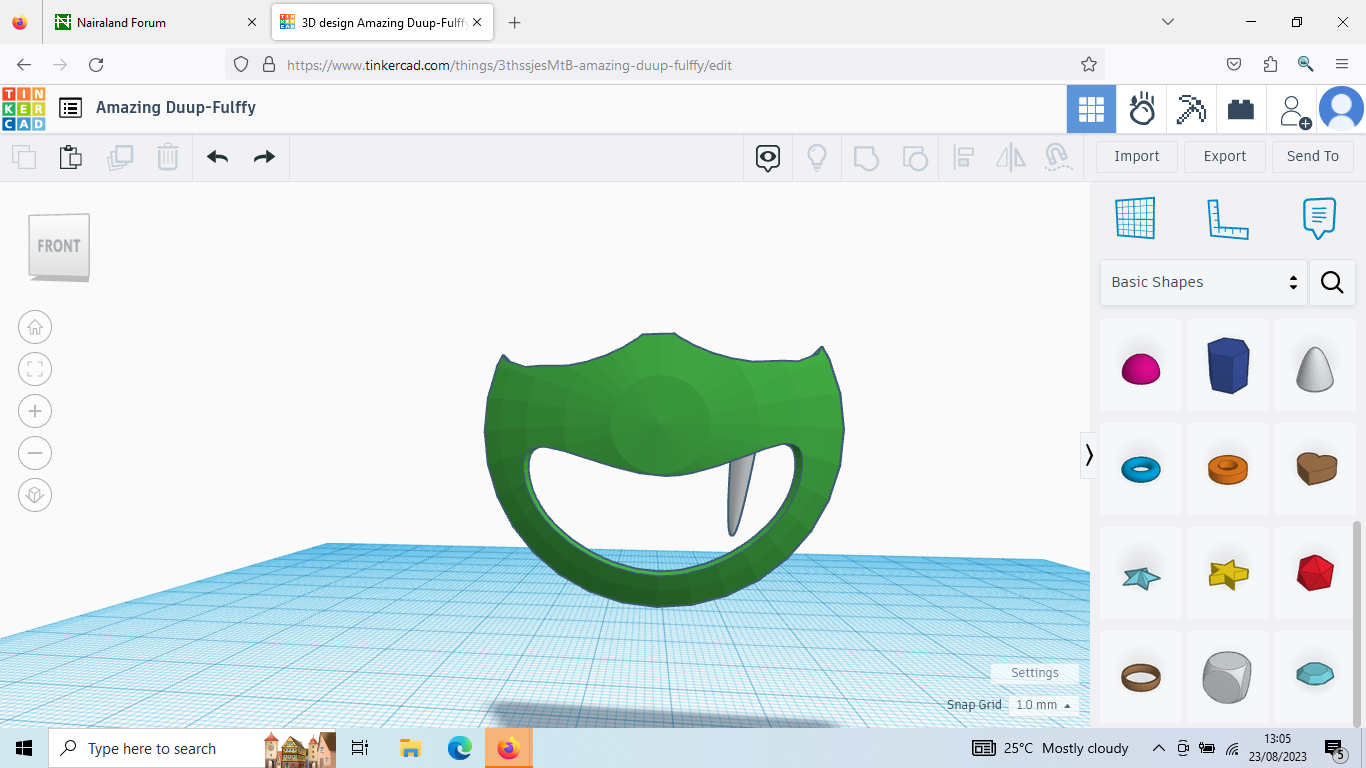Click the Export button
Screen dimensions: 1366x768
(1224, 156)
